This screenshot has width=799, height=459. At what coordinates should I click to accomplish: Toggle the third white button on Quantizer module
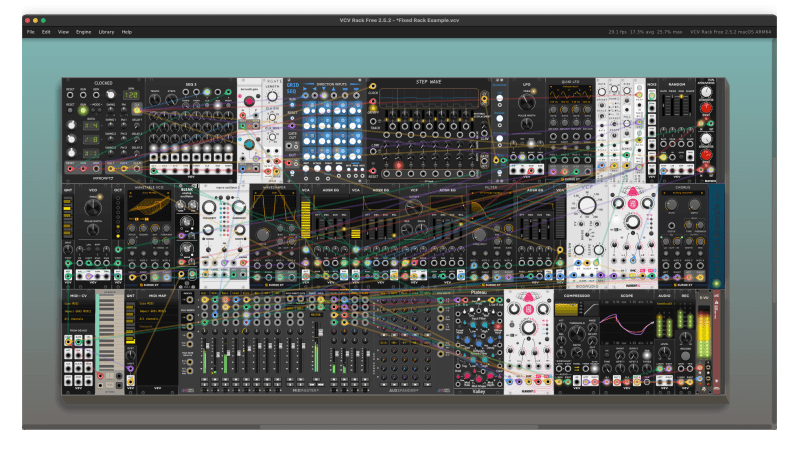pos(500,138)
